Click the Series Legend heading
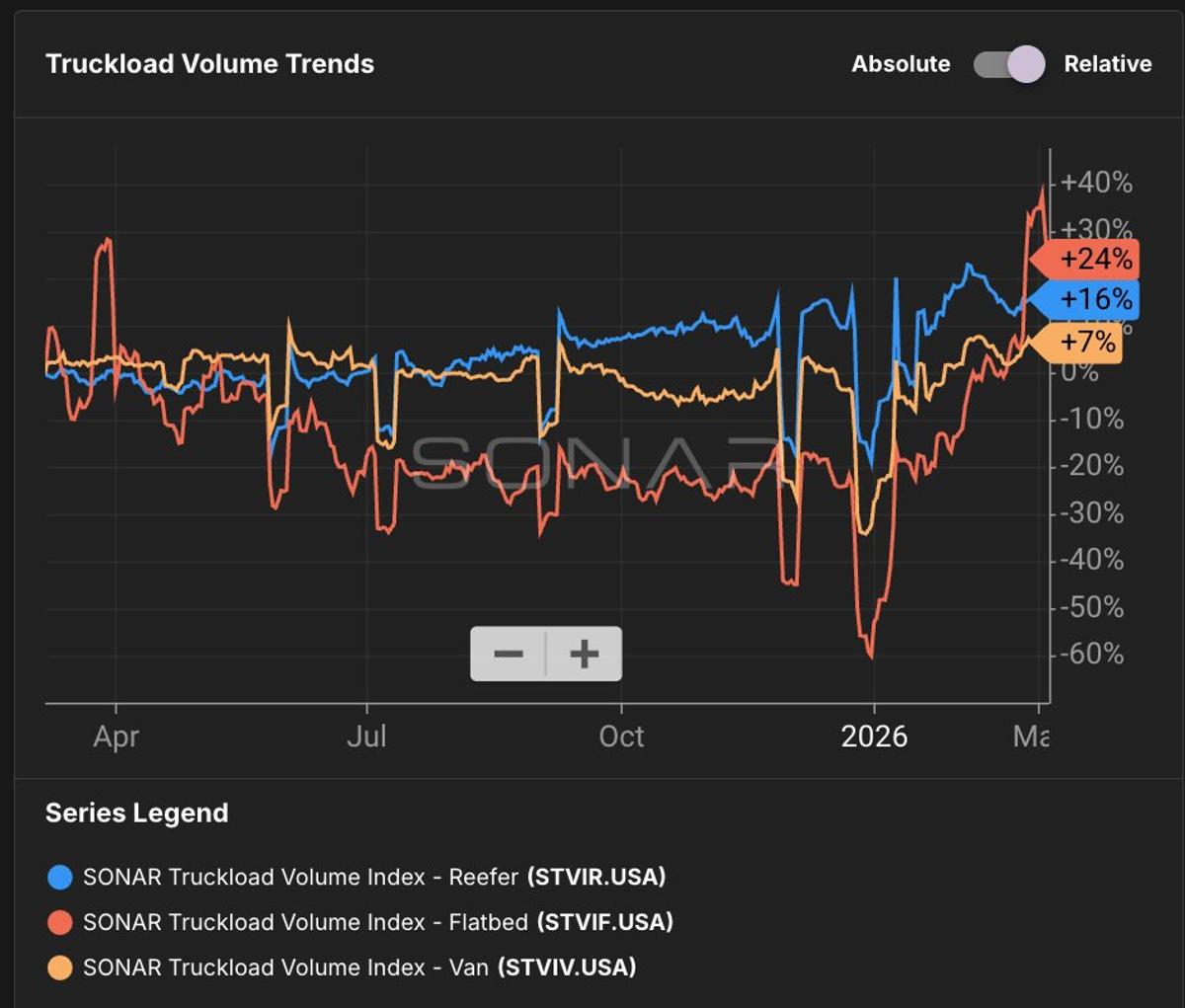 tap(136, 813)
